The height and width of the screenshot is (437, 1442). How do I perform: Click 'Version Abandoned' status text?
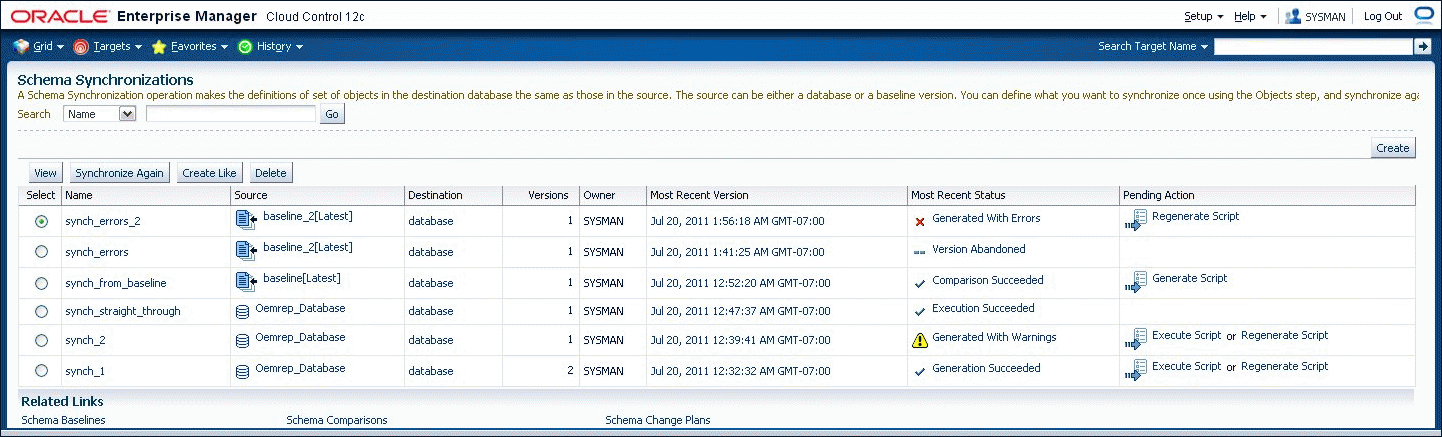click(979, 249)
